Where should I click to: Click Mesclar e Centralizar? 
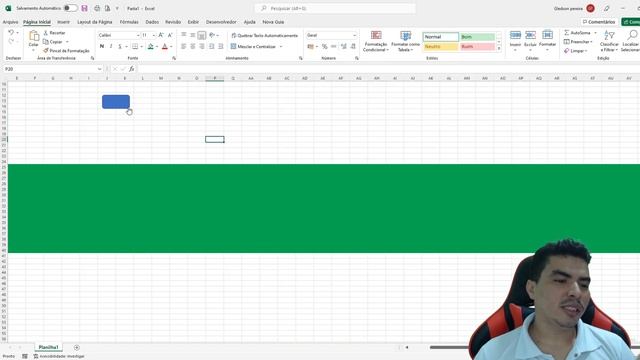tap(253, 47)
